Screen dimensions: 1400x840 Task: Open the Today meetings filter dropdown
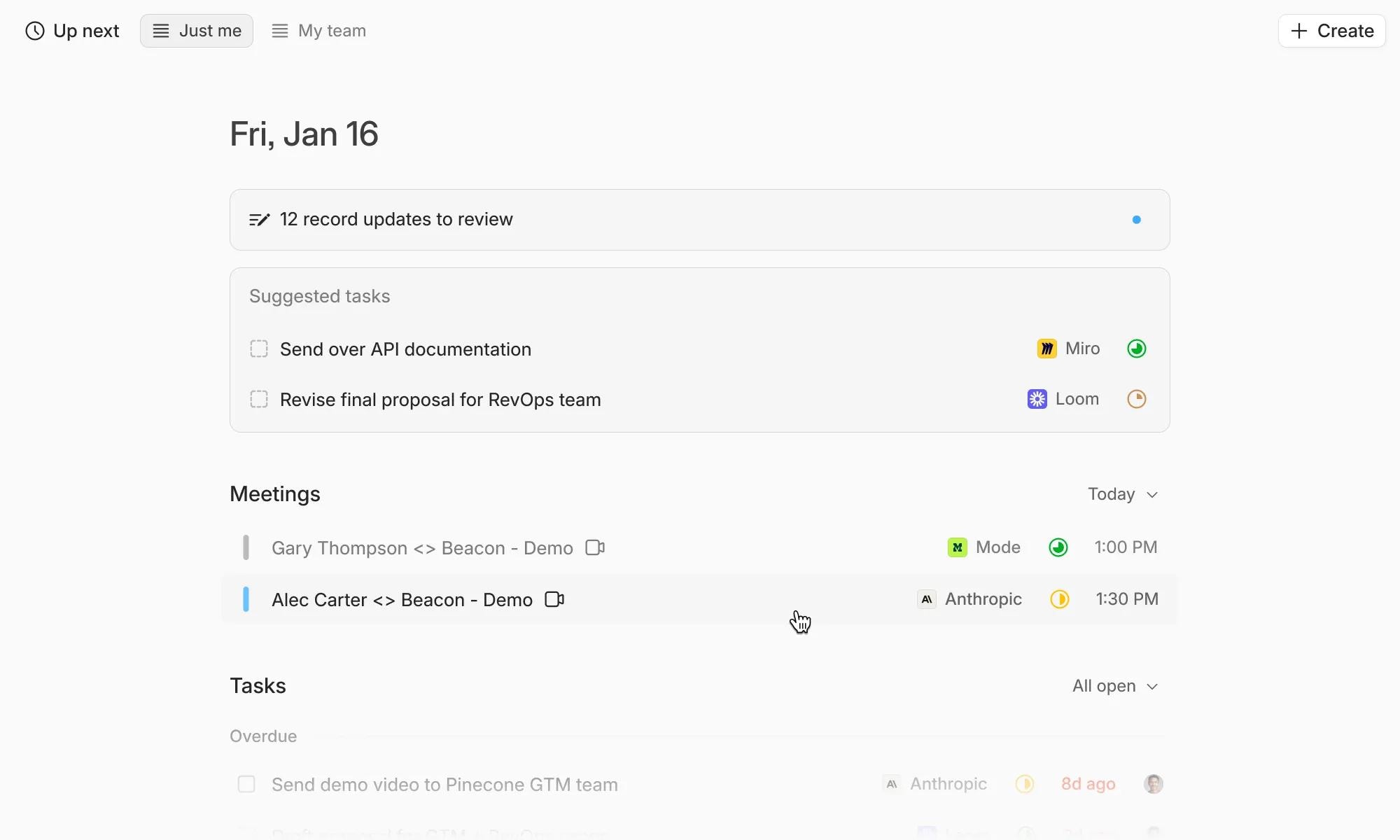coord(1122,494)
